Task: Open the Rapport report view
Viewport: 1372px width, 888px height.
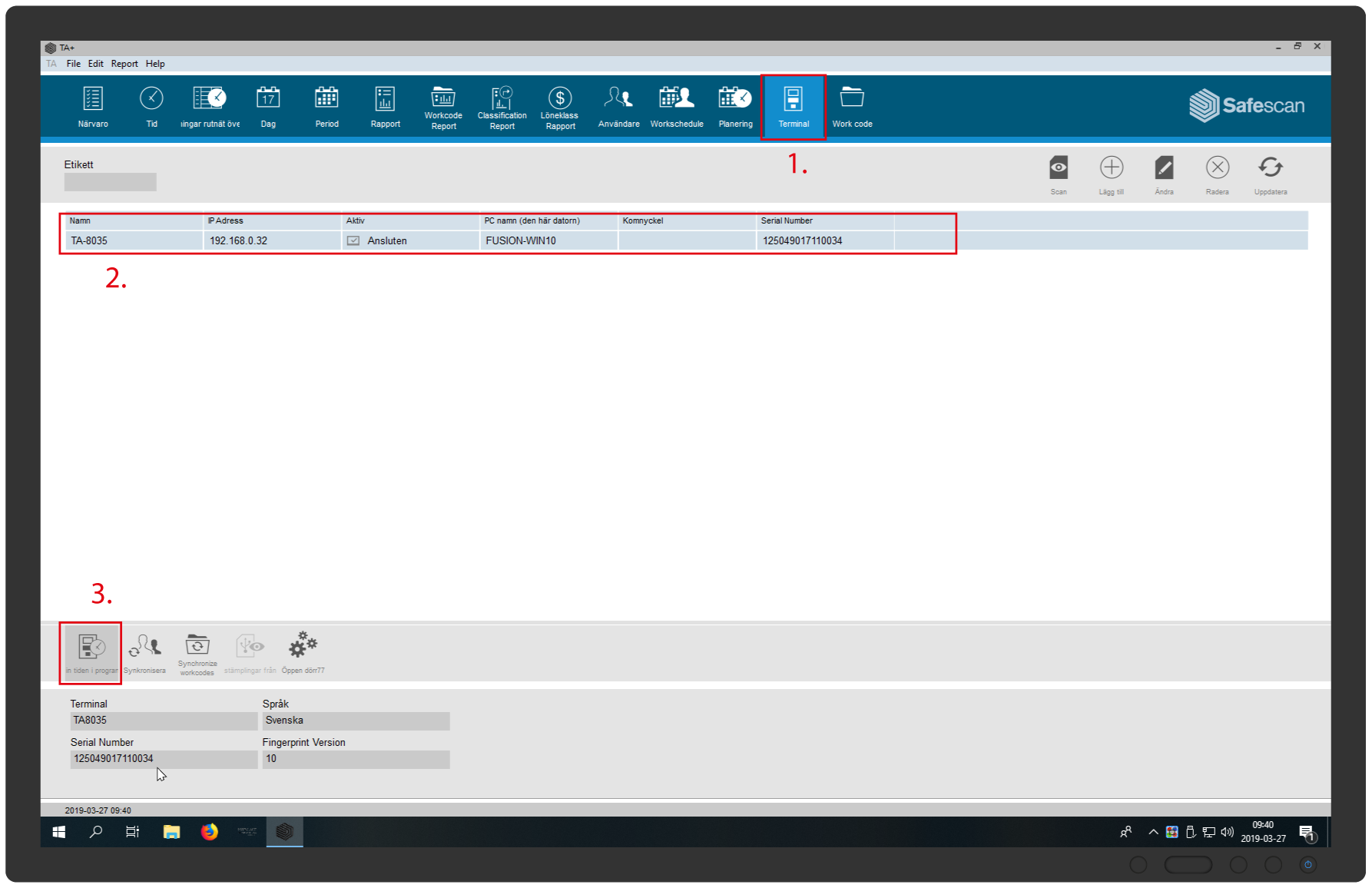Action: (x=385, y=107)
